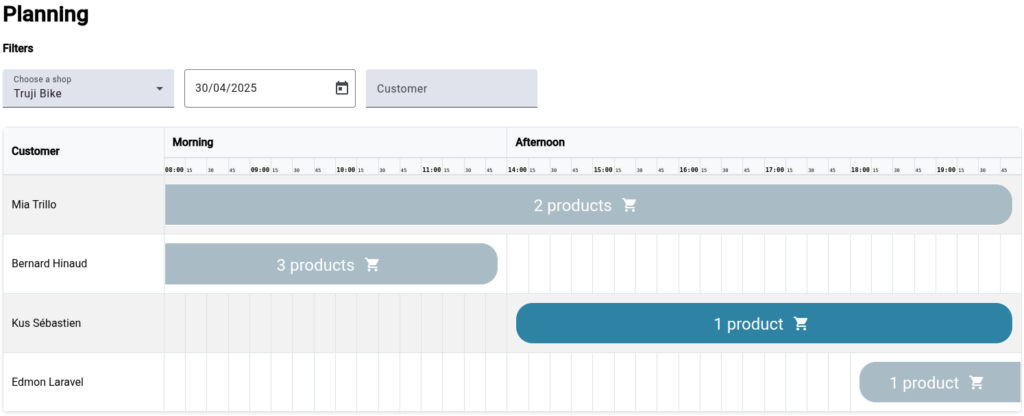Expand the shop dropdown arrow
The height and width of the screenshot is (416, 1024).
(x=159, y=89)
